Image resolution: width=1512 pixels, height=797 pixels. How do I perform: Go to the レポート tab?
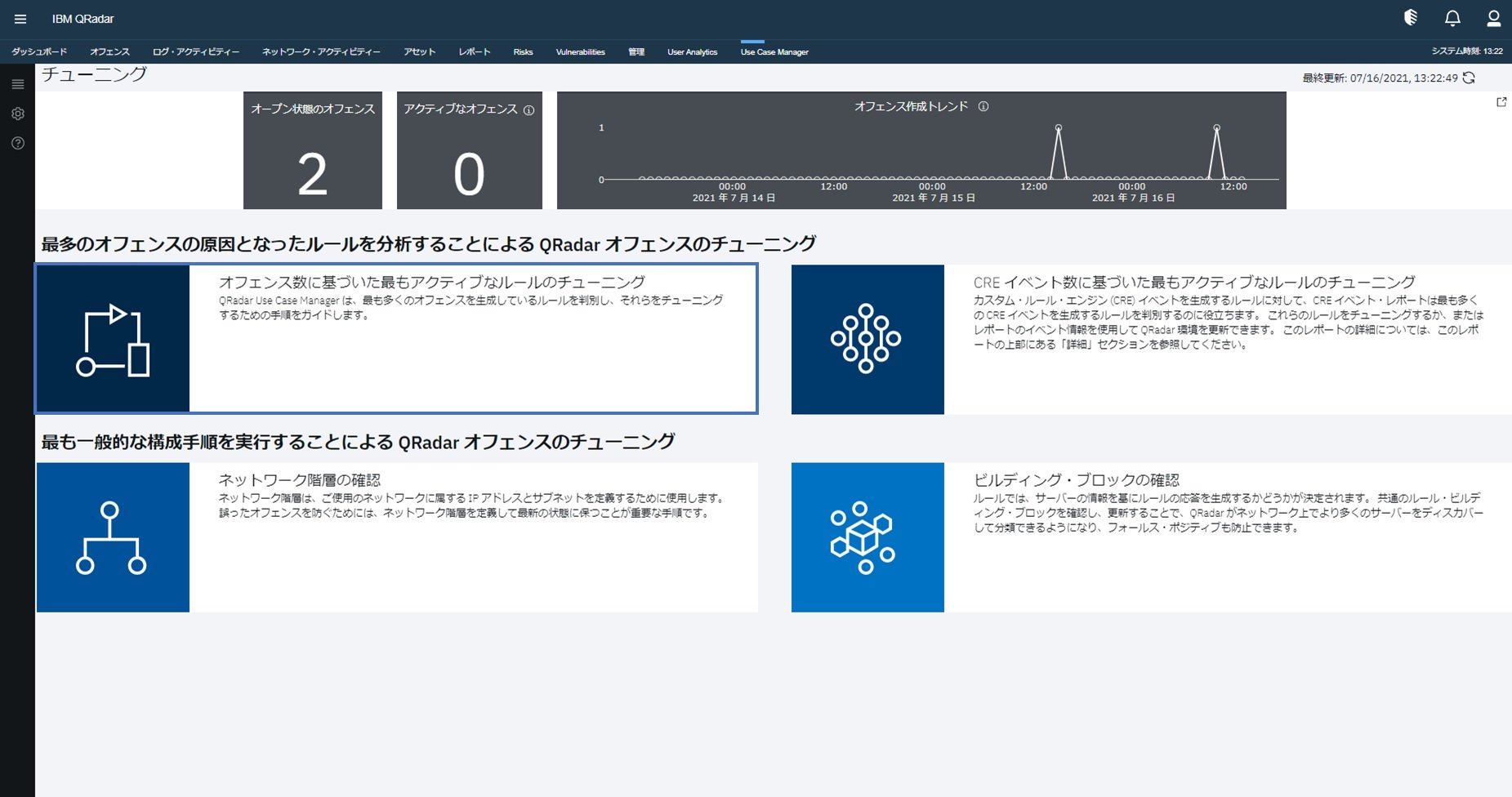pos(475,51)
